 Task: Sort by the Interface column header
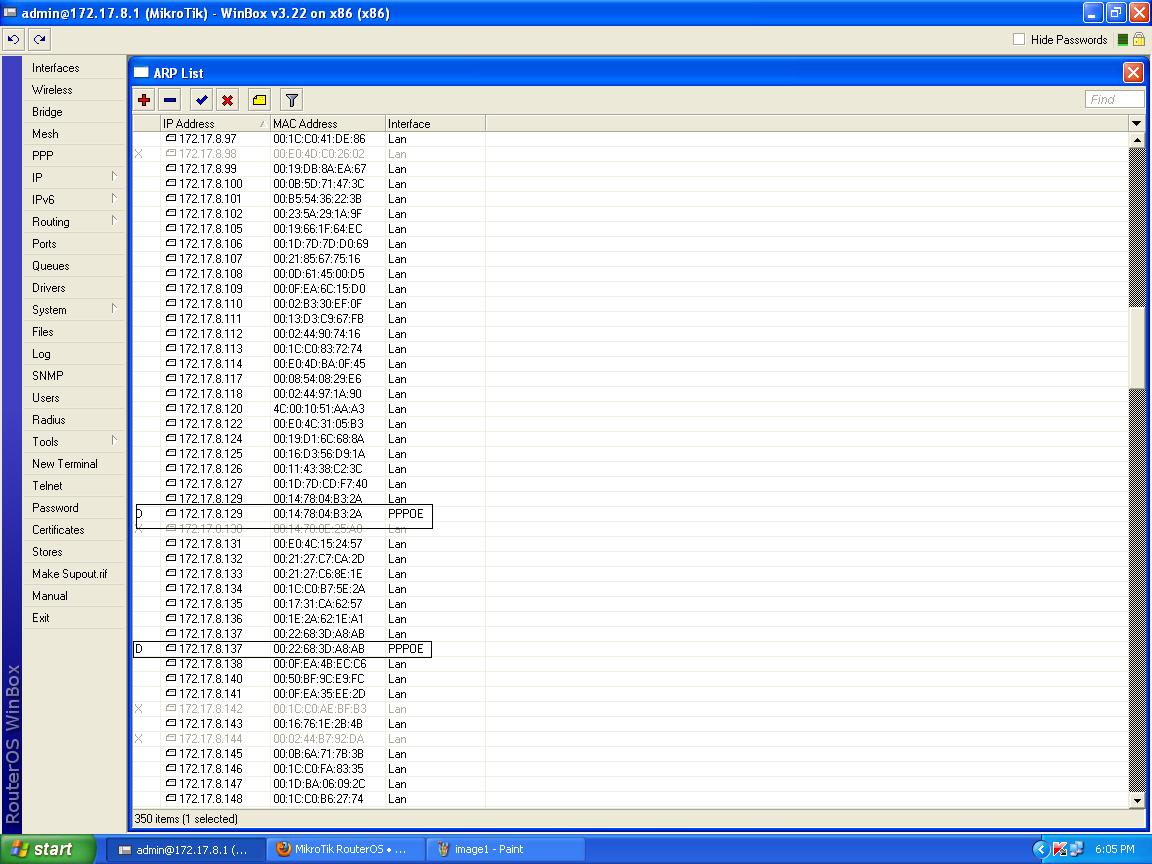(435, 123)
